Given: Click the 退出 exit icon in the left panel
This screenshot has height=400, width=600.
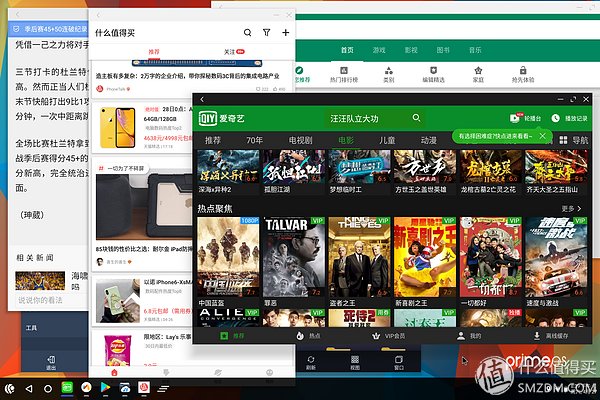Looking at the screenshot, I should (51, 362).
